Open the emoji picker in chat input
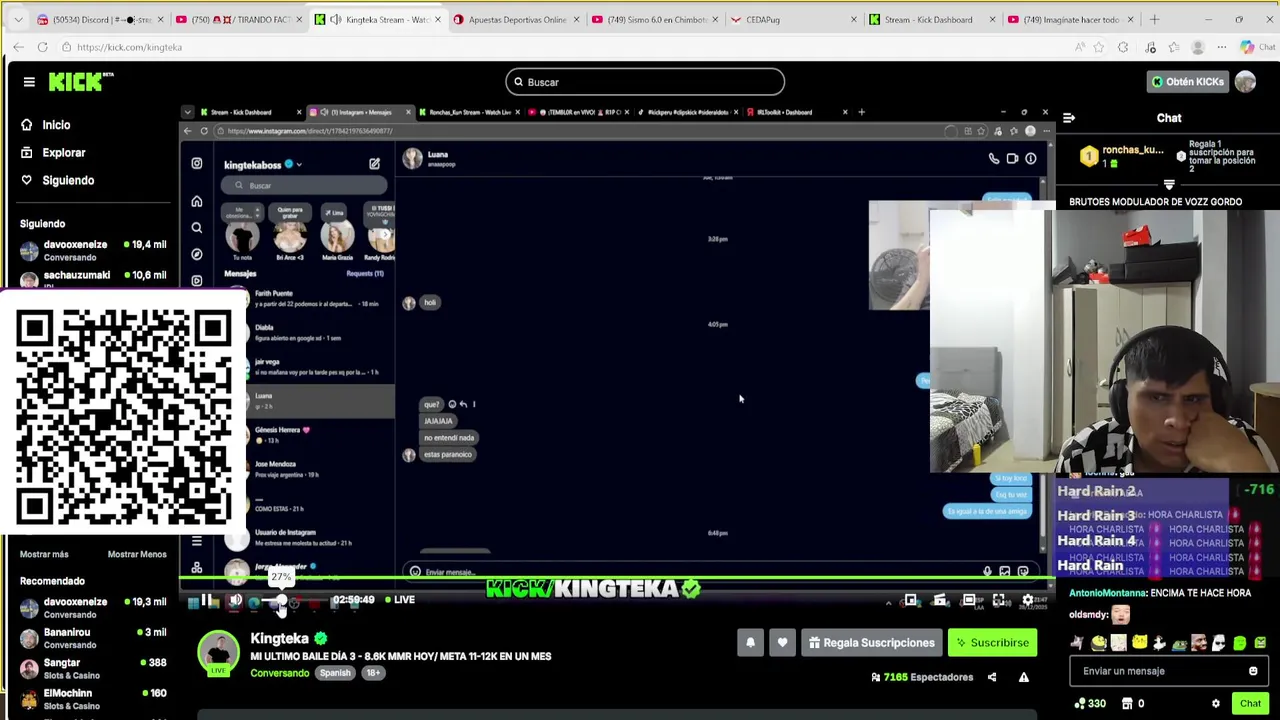The image size is (1280, 720). (1253, 671)
